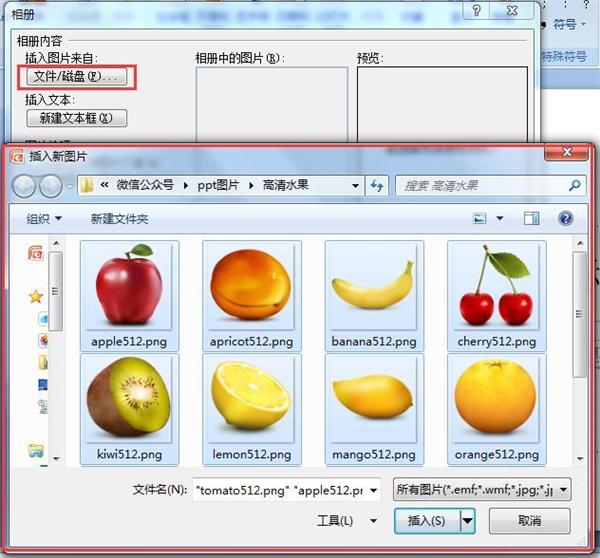
Task: Click the 新建文件夹 button
Action: point(119,219)
